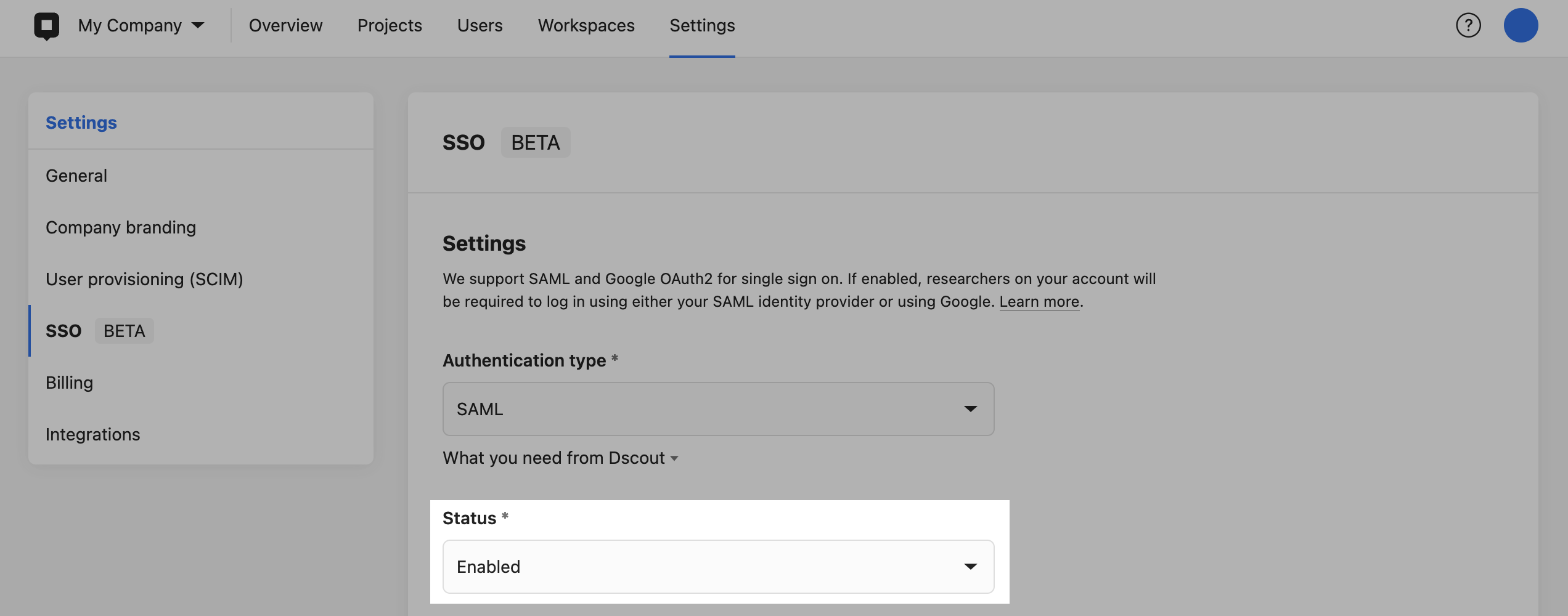Open the blue user avatar menu

[1521, 25]
